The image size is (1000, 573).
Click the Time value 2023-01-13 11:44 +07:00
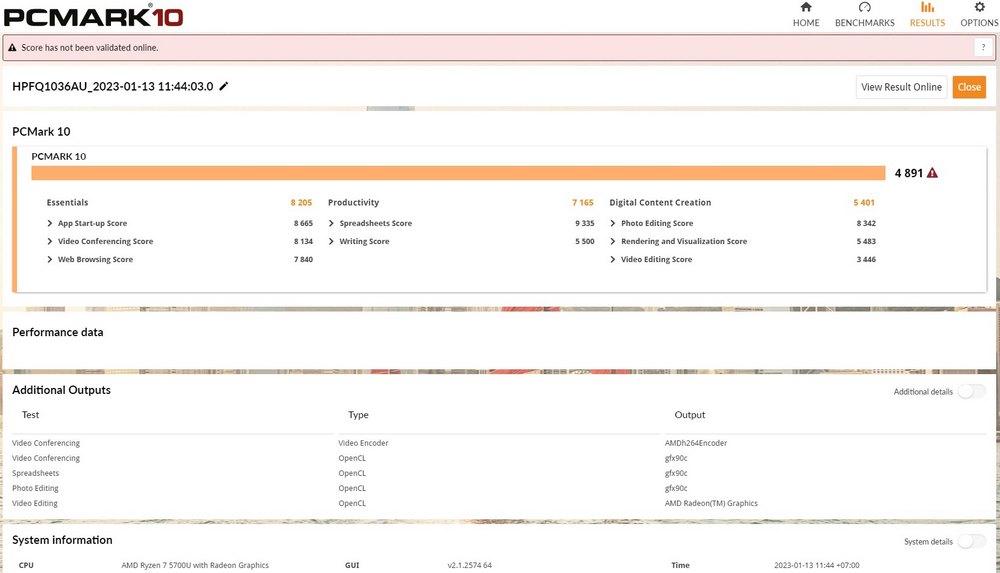tap(816, 565)
